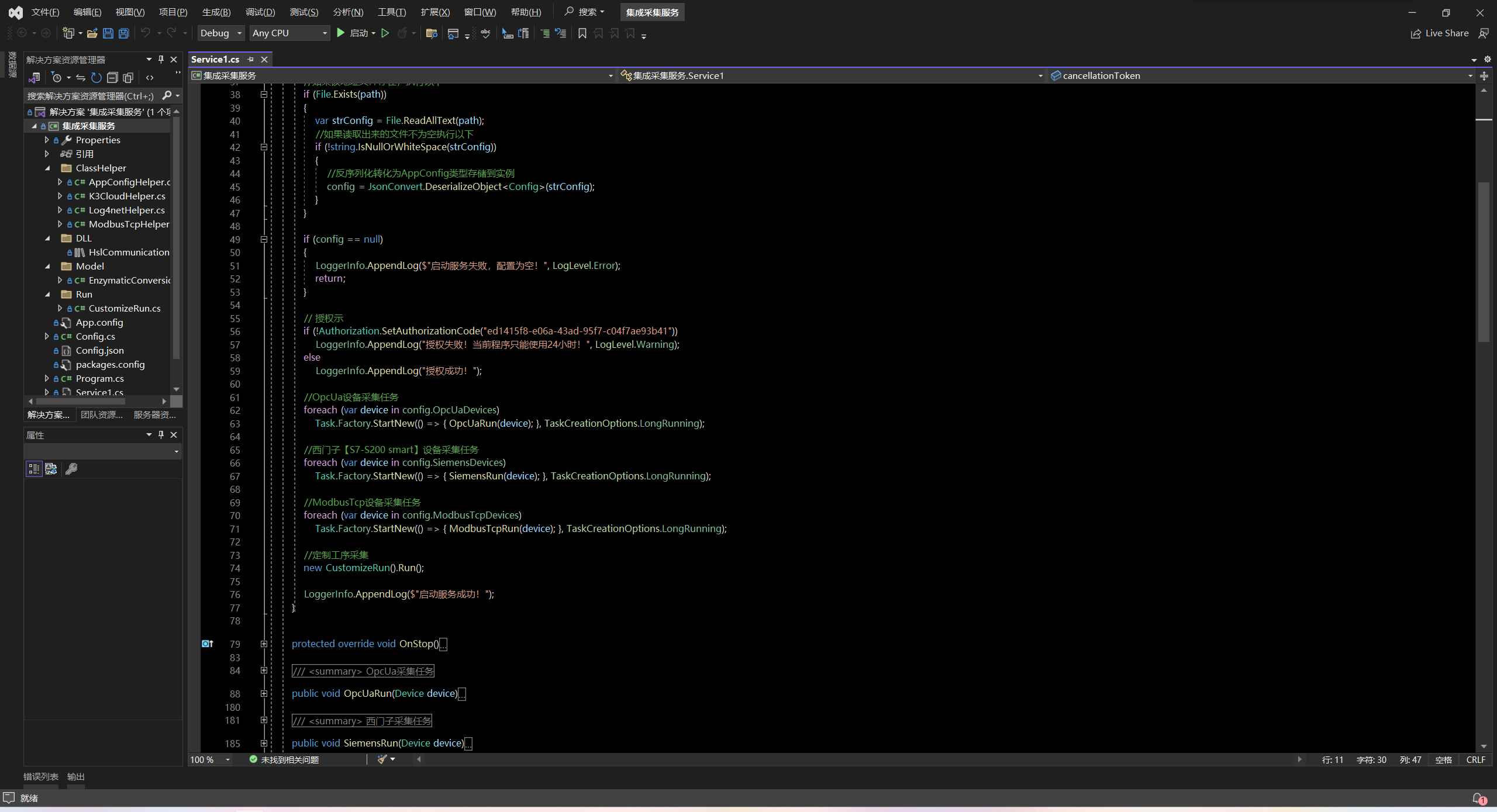The width and height of the screenshot is (1497, 812).
Task: Open the 调试(D) menu
Action: (260, 12)
